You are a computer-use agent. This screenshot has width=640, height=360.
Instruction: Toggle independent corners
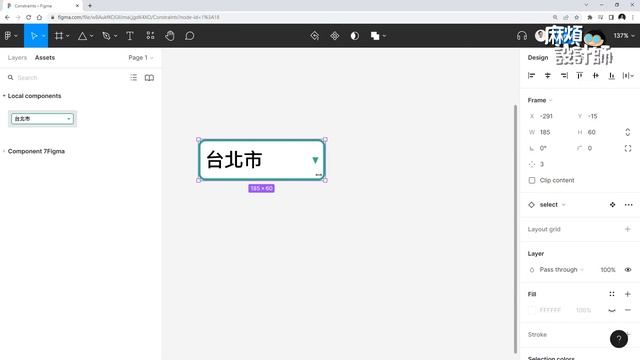click(x=628, y=148)
